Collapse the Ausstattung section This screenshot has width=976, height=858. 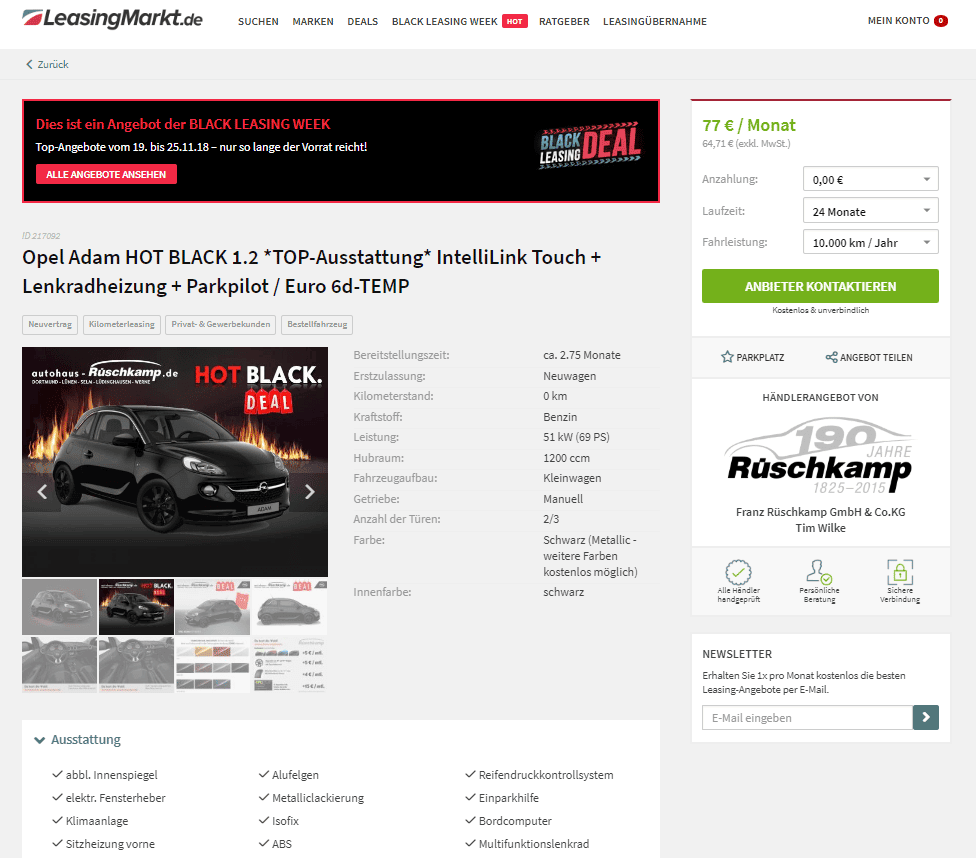(x=78, y=739)
